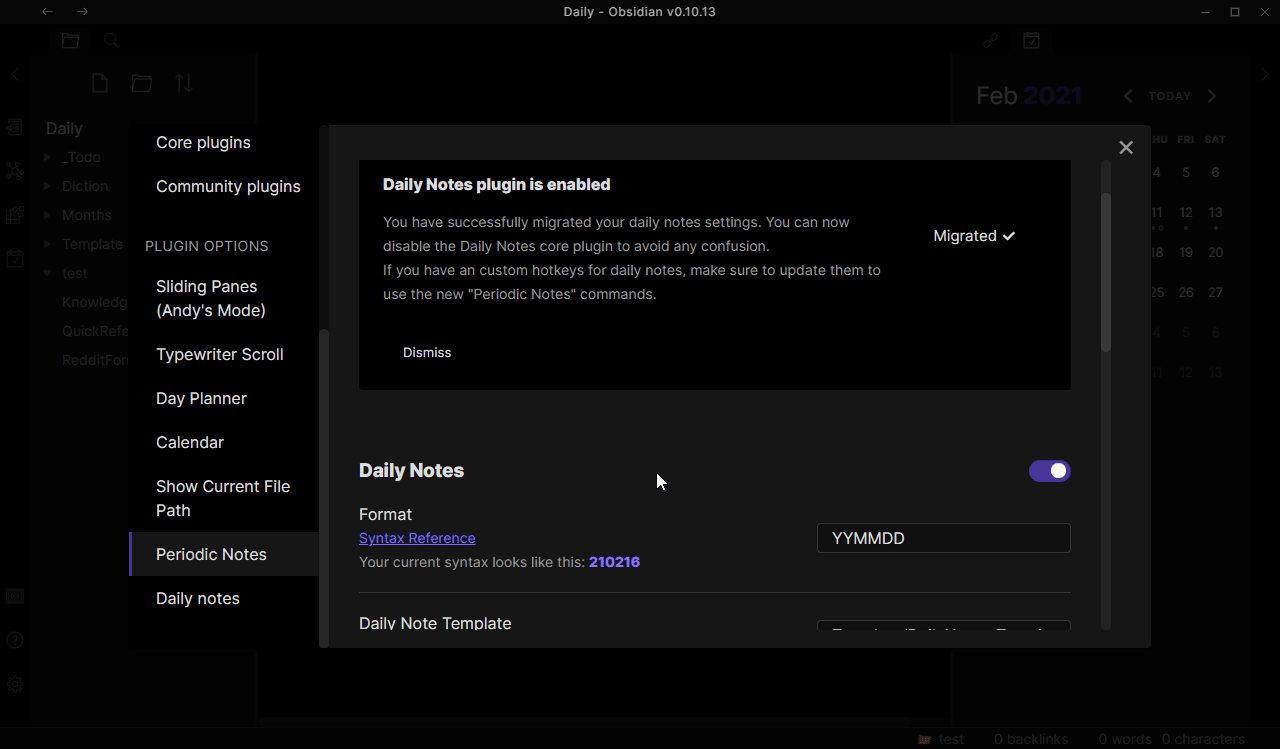The image size is (1280, 749).
Task: Open help icon in left ribbon
Action: (x=15, y=640)
